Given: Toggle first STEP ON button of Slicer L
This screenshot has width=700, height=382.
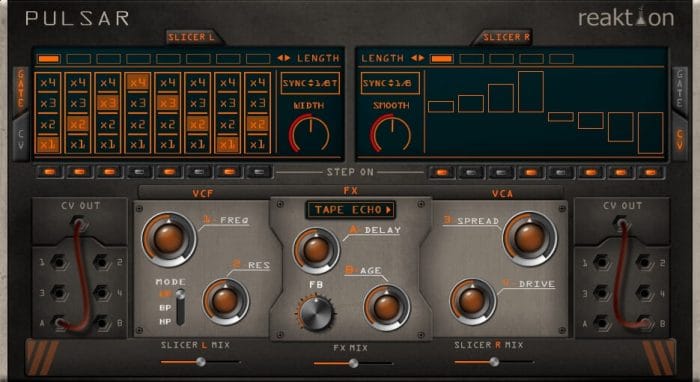Looking at the screenshot, I should point(50,172).
